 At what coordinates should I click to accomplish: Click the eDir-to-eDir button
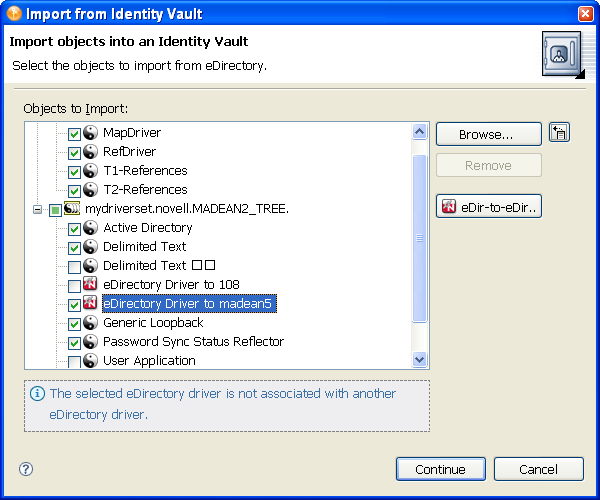pyautogui.click(x=488, y=207)
